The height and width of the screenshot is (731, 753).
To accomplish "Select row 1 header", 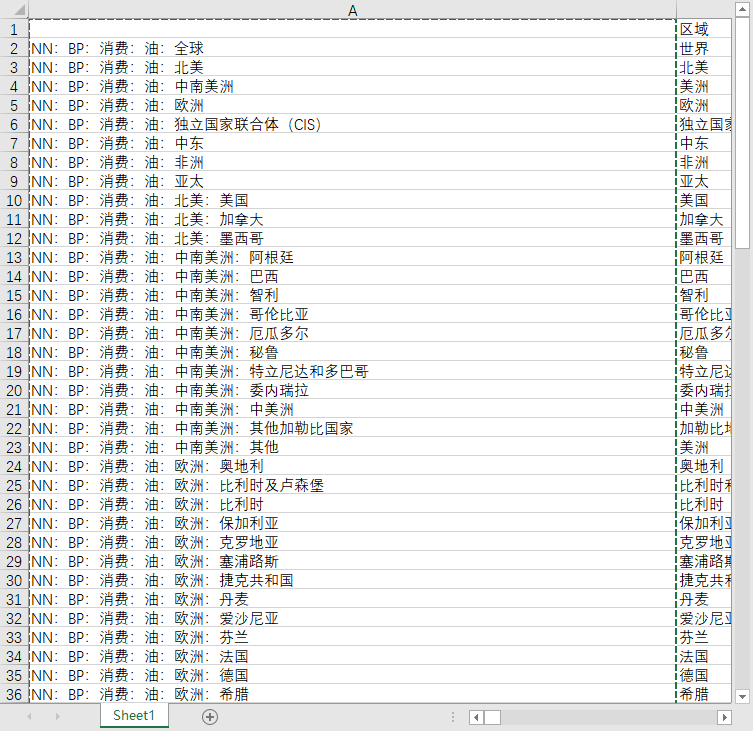I will [14, 29].
